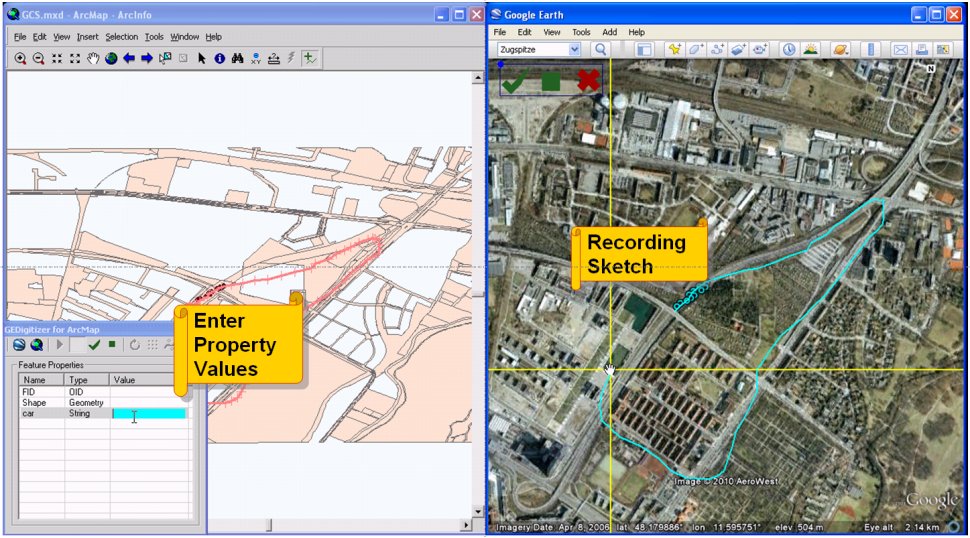This screenshot has height=538, width=970.
Task: Show the ruler in Google Earth
Action: pos(870,49)
